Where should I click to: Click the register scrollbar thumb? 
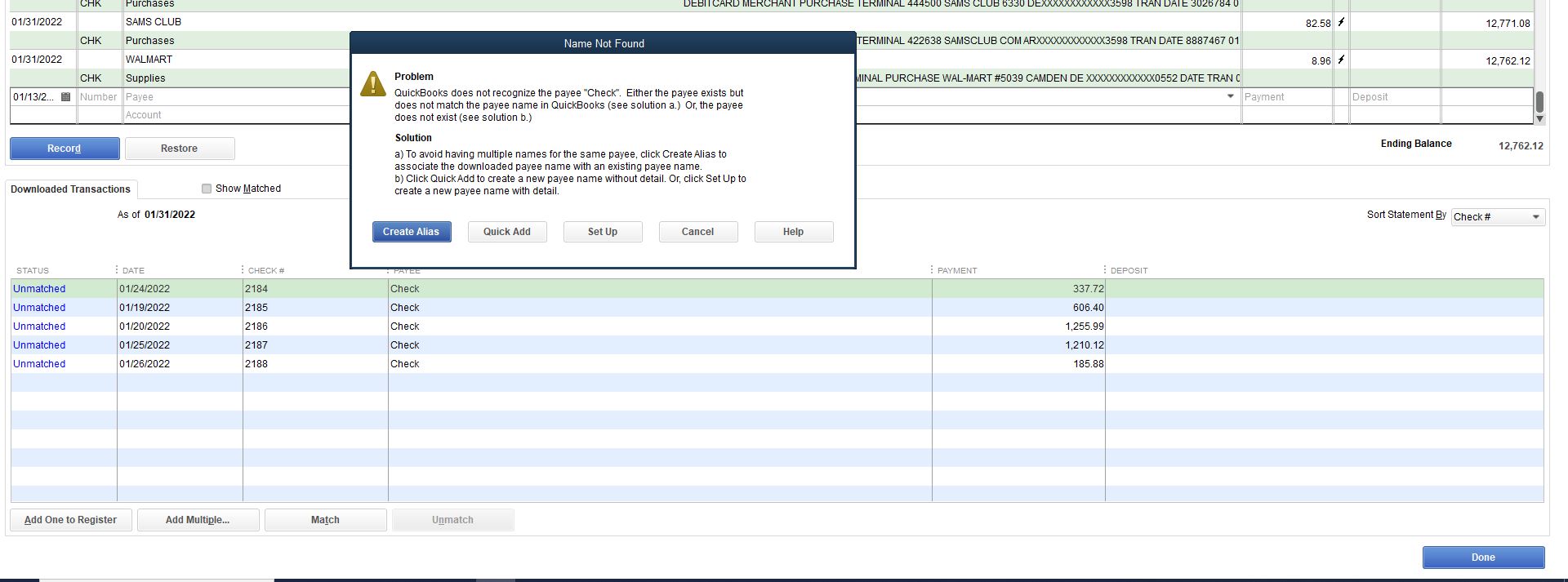pos(1540,102)
